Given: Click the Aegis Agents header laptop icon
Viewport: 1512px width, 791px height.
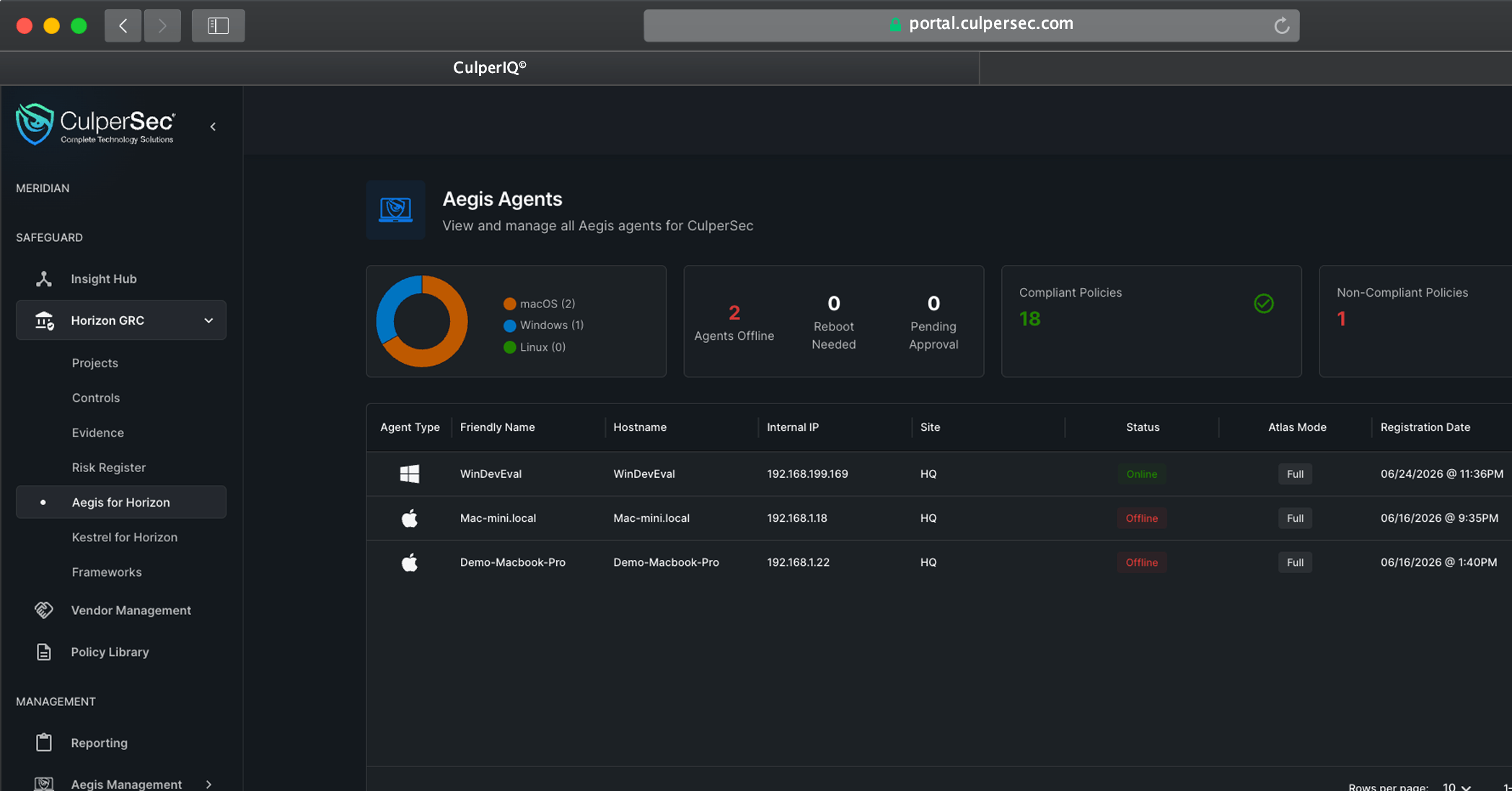Looking at the screenshot, I should click(395, 210).
